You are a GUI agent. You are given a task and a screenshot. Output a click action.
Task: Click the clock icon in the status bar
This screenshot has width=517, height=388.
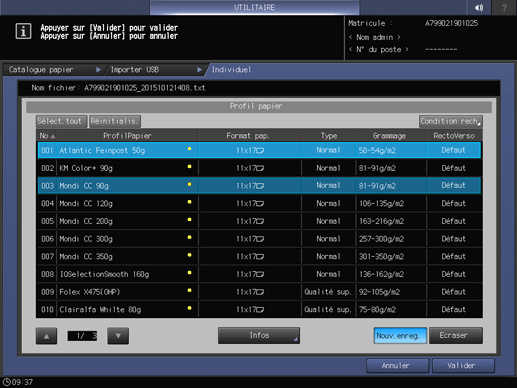click(6, 382)
